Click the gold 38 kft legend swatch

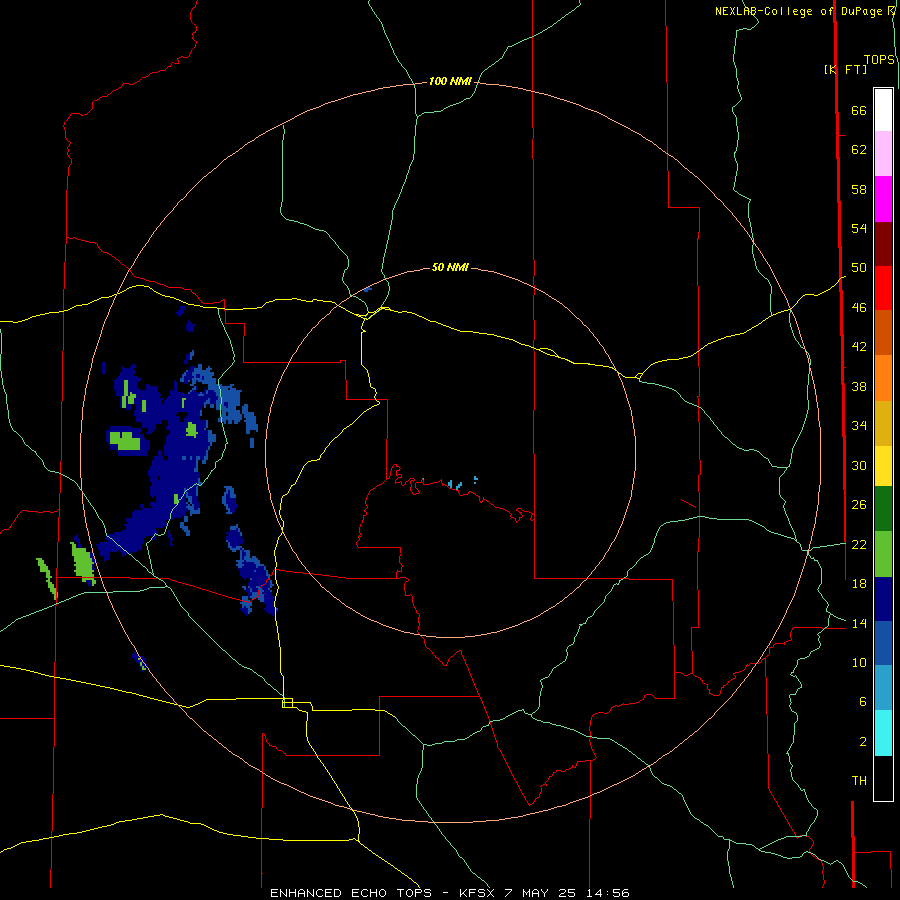pyautogui.click(x=883, y=423)
